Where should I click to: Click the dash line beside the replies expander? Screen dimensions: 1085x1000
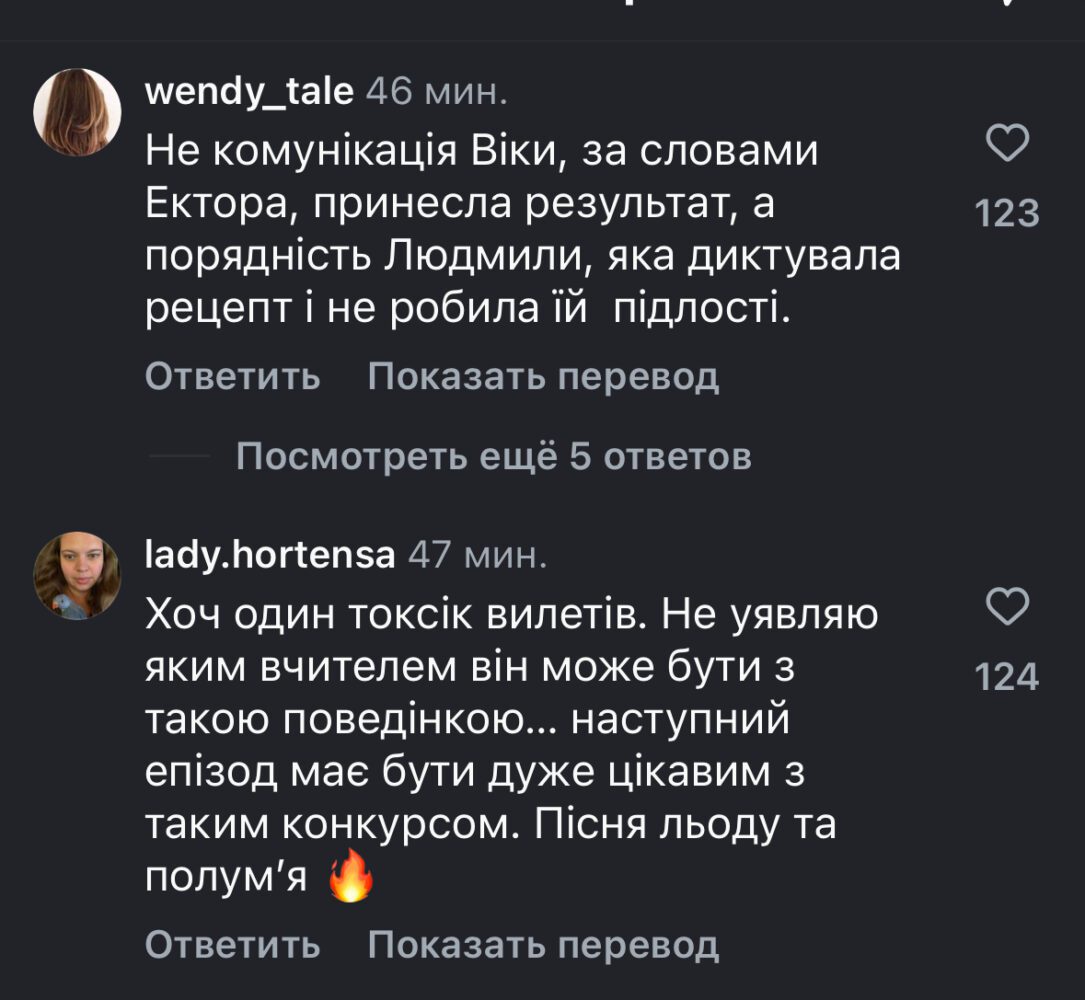[x=180, y=458]
